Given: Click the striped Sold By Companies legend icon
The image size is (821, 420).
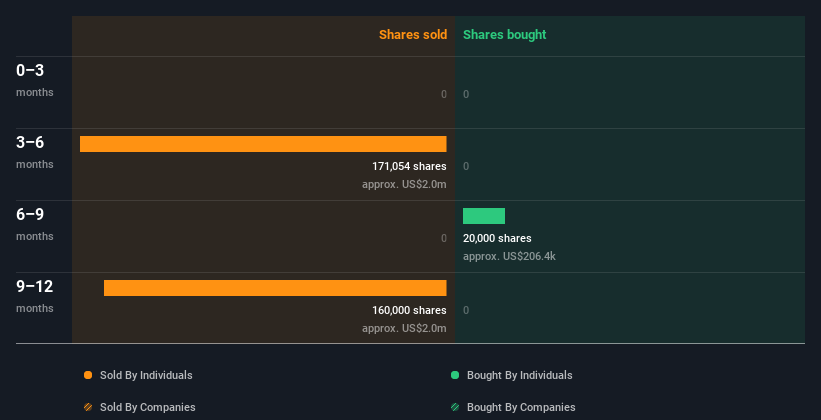Looking at the screenshot, I should (88, 407).
